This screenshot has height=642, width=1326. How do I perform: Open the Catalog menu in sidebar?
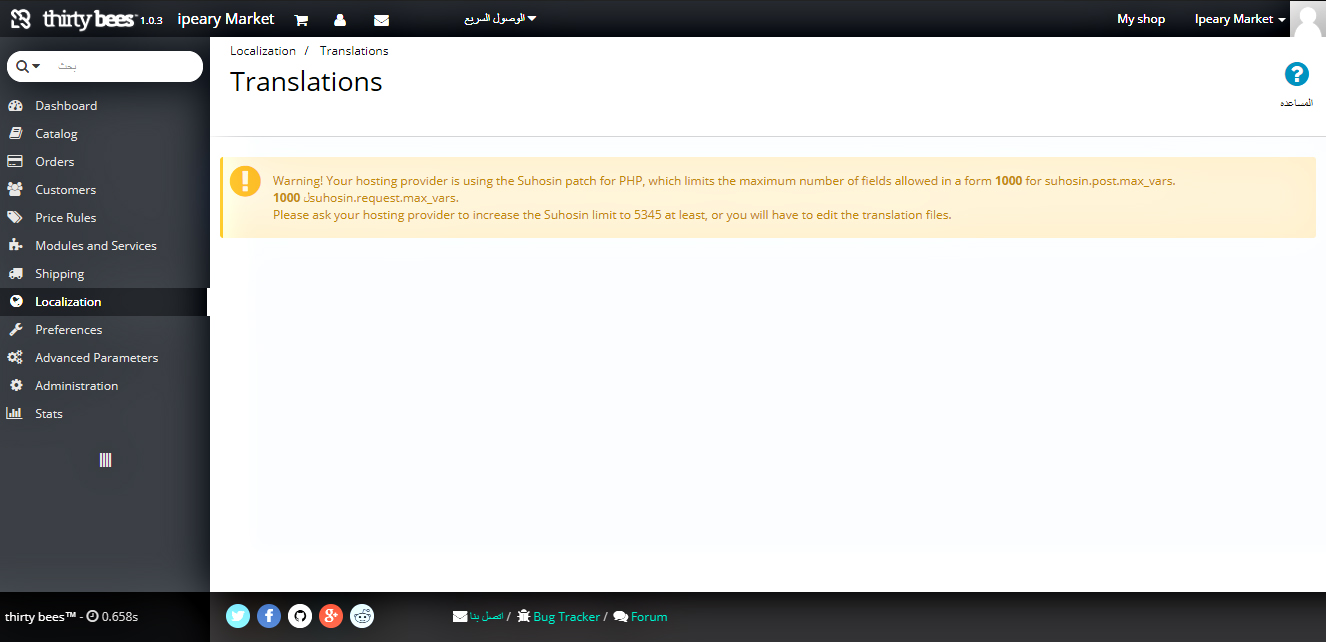click(56, 134)
